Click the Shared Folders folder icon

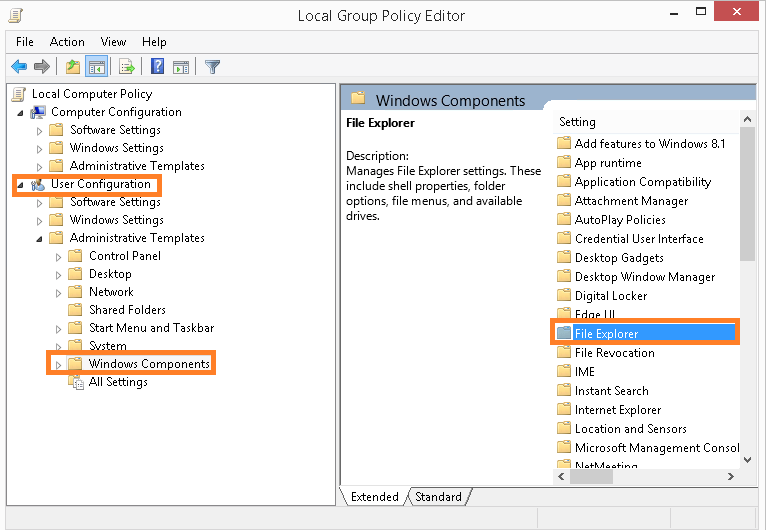tap(75, 310)
